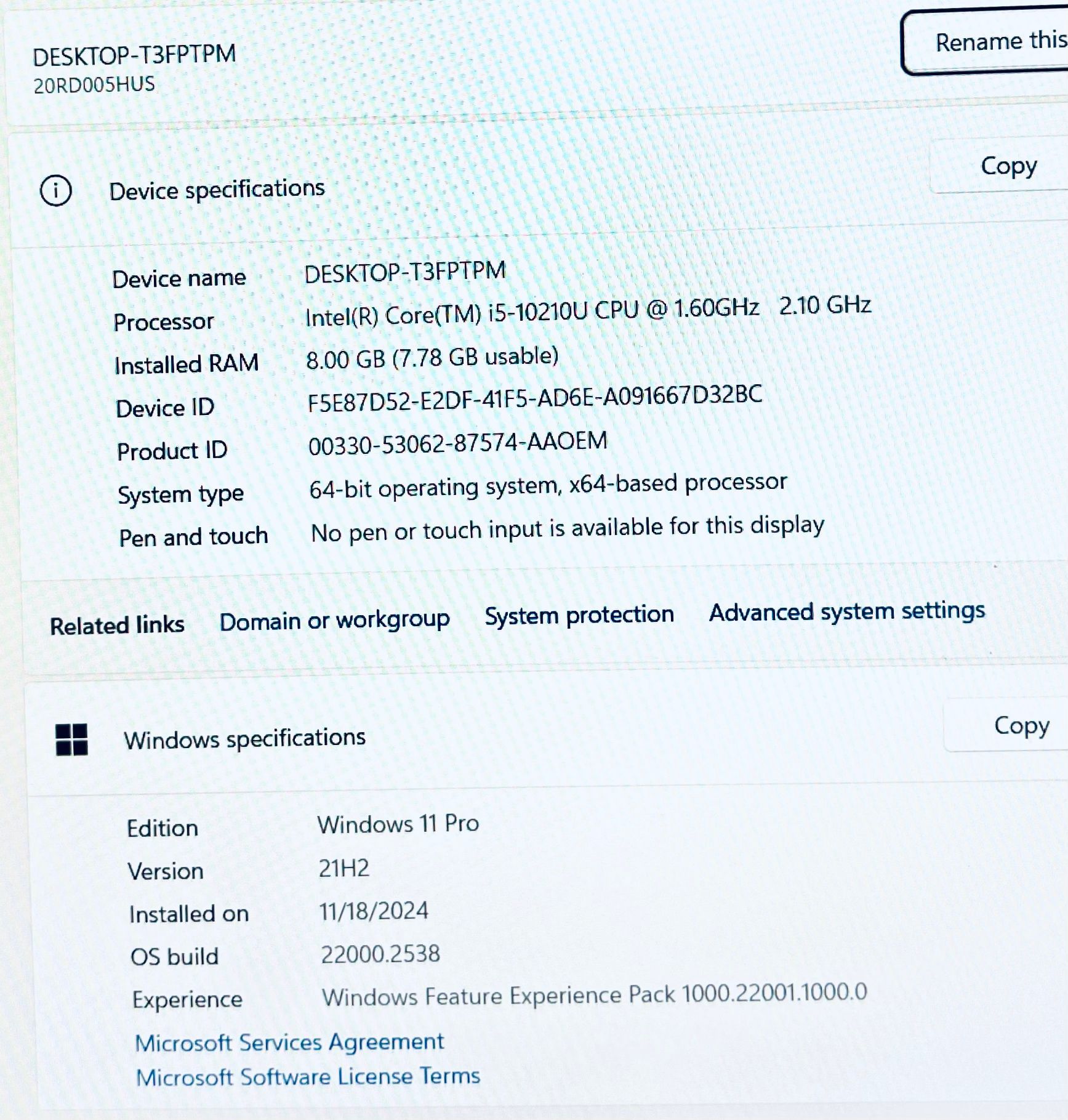
Task: View the Microsoft Software License Terms
Action: tap(308, 1078)
